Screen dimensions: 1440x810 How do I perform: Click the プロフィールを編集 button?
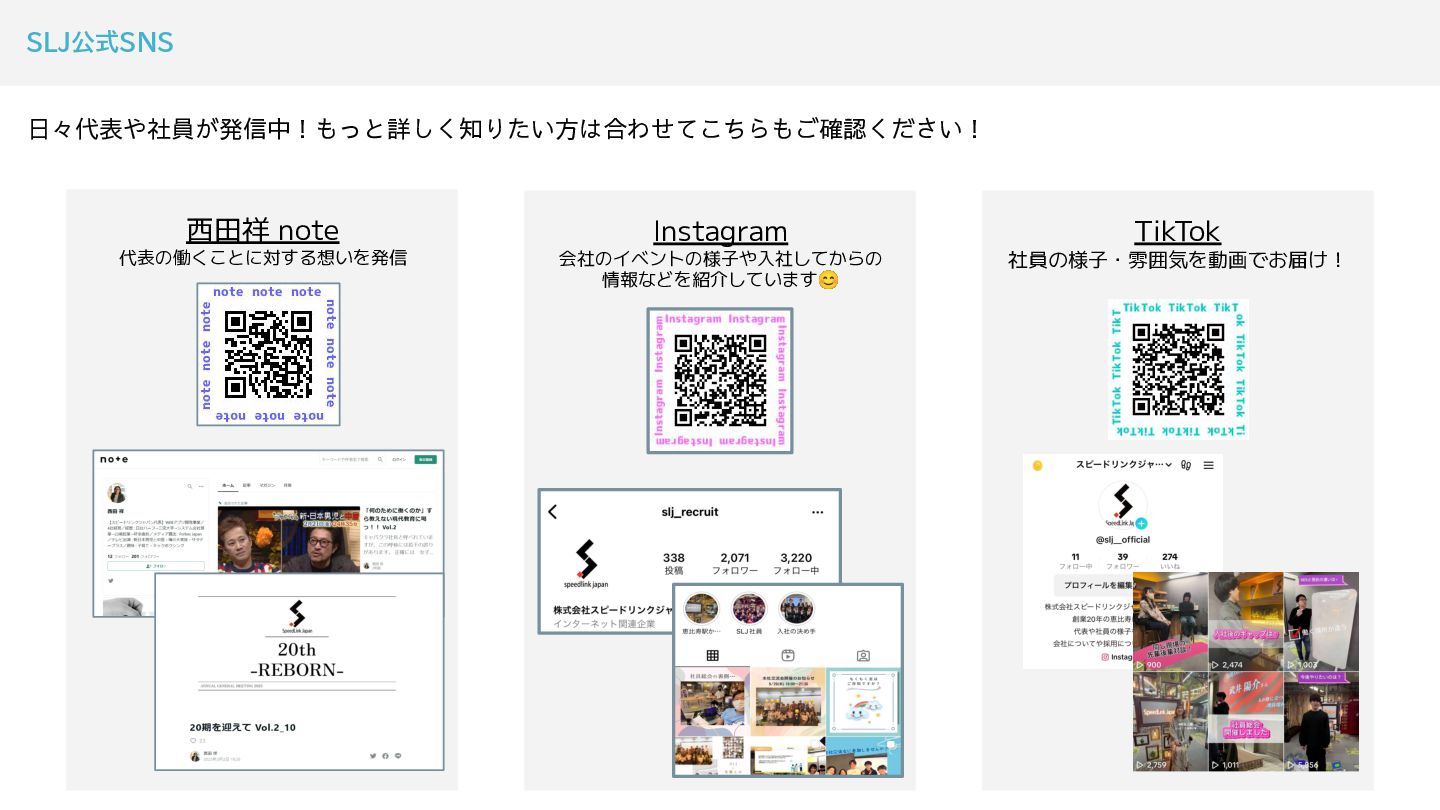pyautogui.click(x=1094, y=585)
